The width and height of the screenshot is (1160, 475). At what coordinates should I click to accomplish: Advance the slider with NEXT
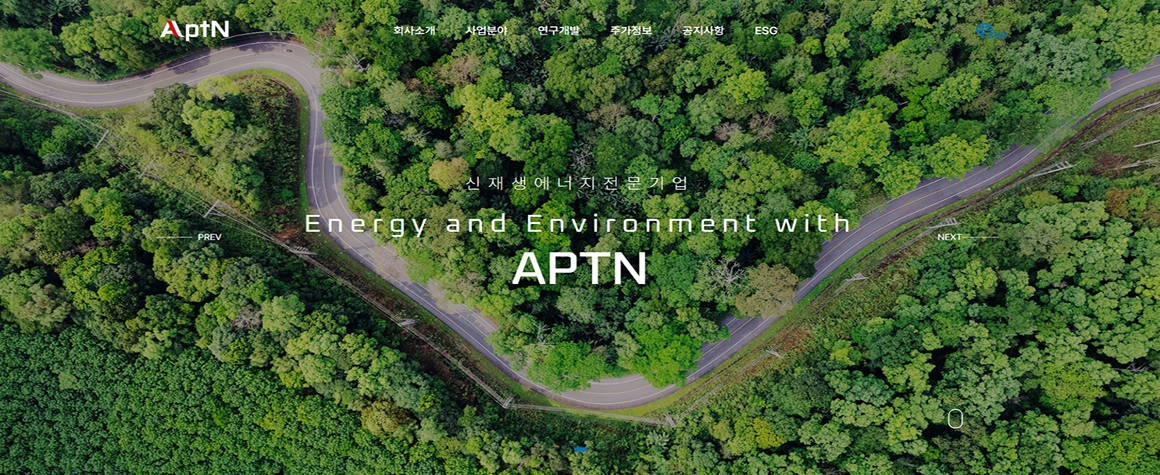[x=967, y=238]
